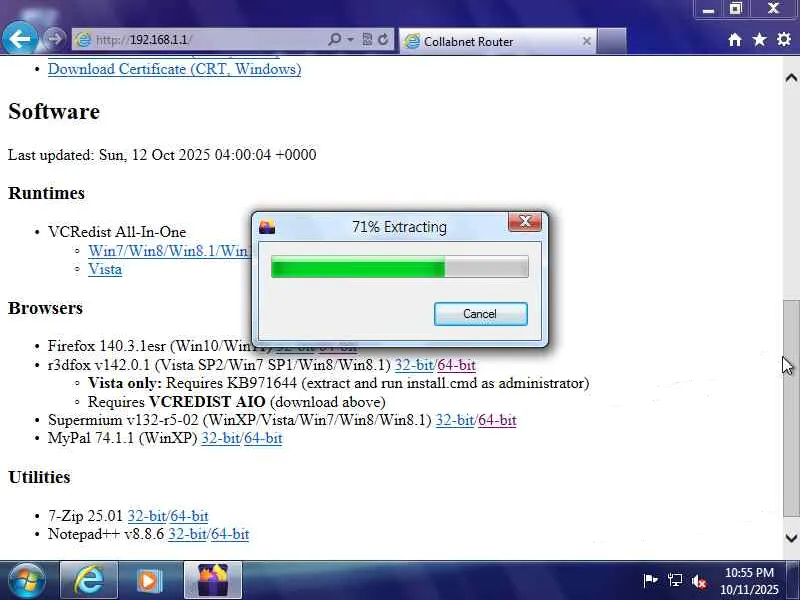The width and height of the screenshot is (800, 600).
Task: Click the Utilities heading
Action: click(39, 477)
